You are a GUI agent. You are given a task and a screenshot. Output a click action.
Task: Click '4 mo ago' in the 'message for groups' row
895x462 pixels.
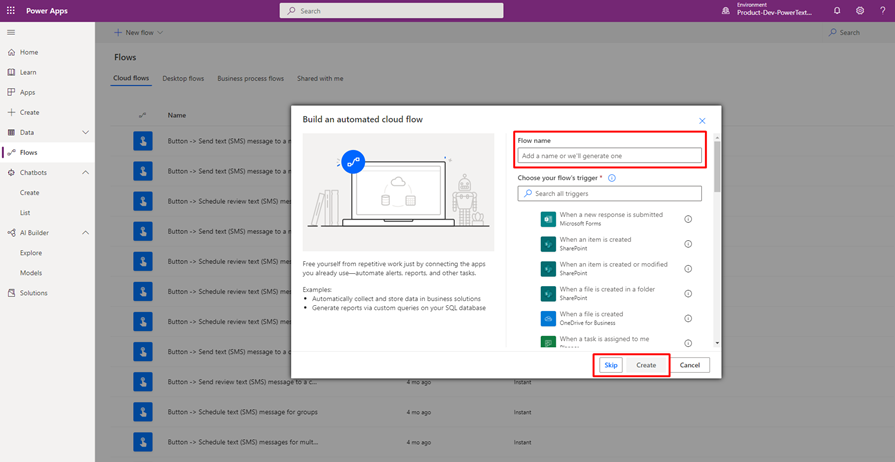418,412
